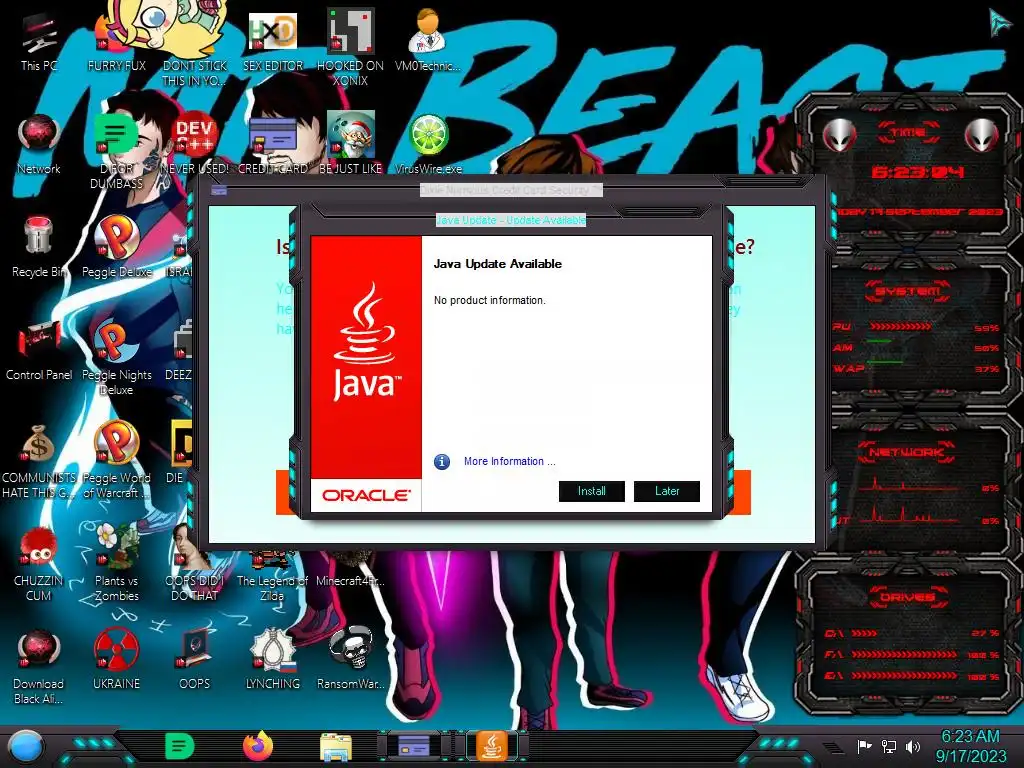Open File Explorer from the taskbar
This screenshot has width=1024, height=768.
(x=336, y=747)
